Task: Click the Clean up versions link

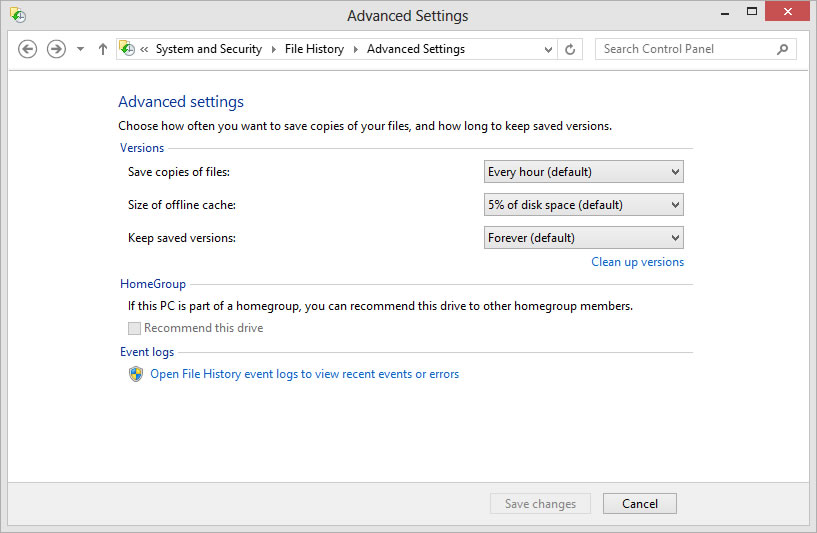Action: [637, 262]
